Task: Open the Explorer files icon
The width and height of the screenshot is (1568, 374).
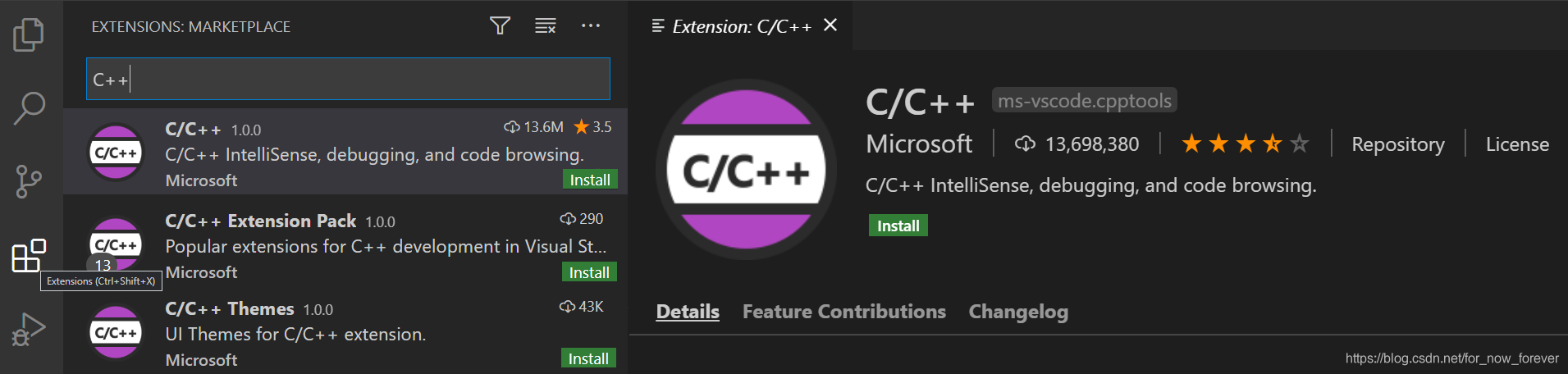Action: (29, 34)
